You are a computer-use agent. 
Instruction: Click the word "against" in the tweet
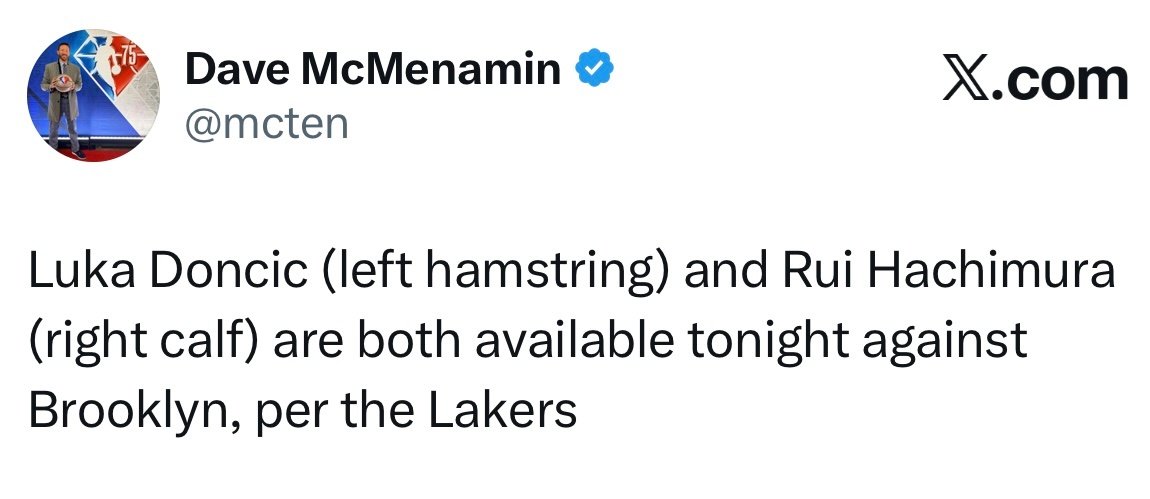957,342
